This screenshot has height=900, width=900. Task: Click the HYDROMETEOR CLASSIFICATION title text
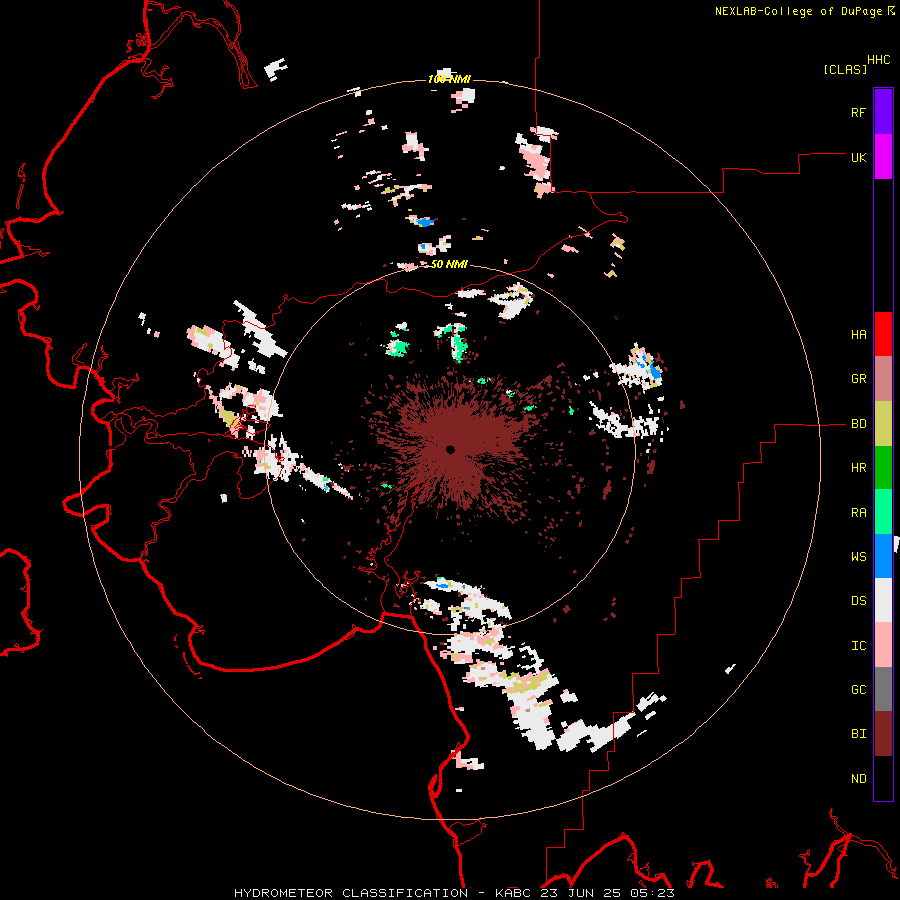[351, 893]
